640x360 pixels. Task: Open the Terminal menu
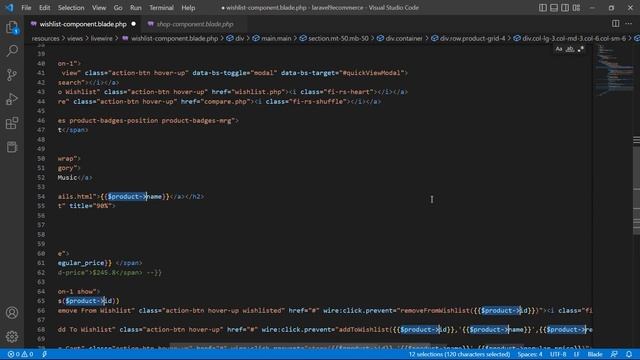(x=161, y=8)
